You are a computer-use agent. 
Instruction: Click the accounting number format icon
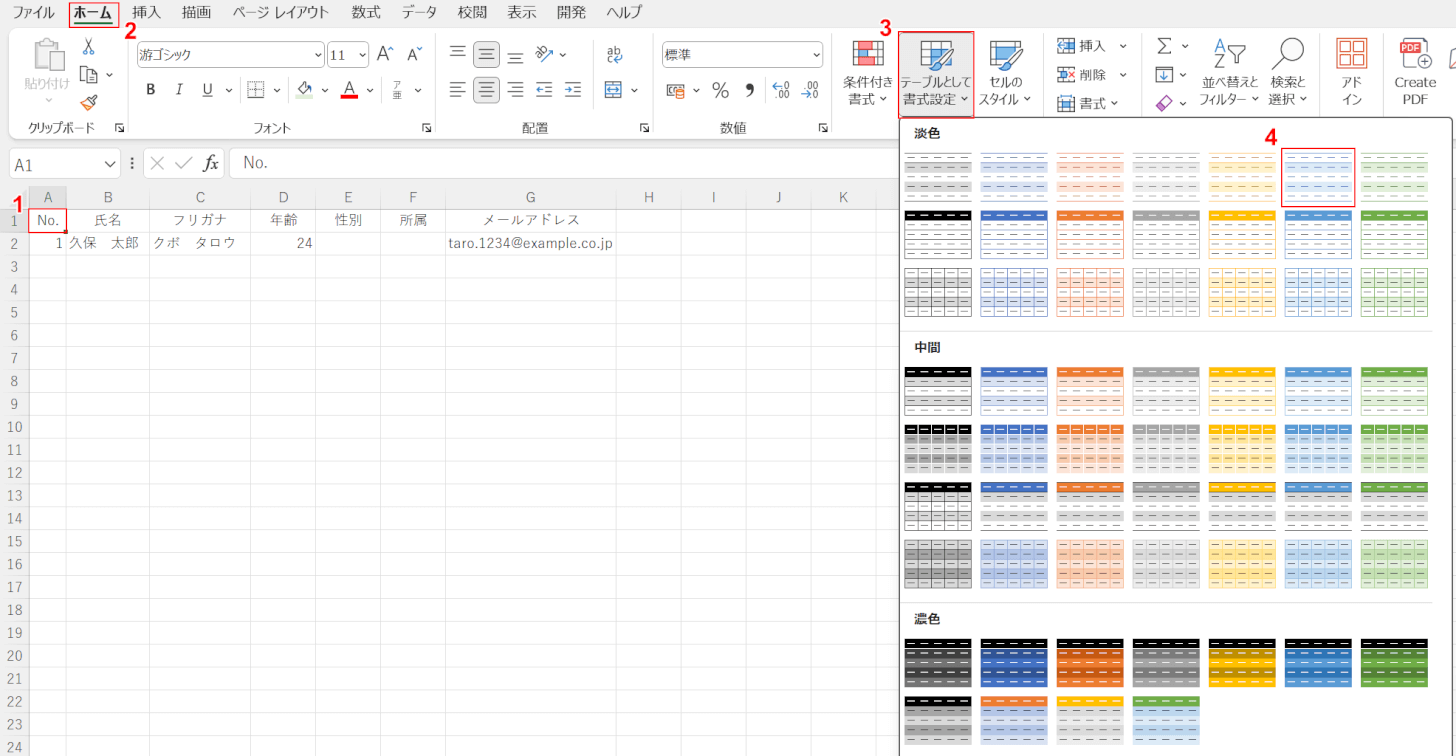click(676, 90)
